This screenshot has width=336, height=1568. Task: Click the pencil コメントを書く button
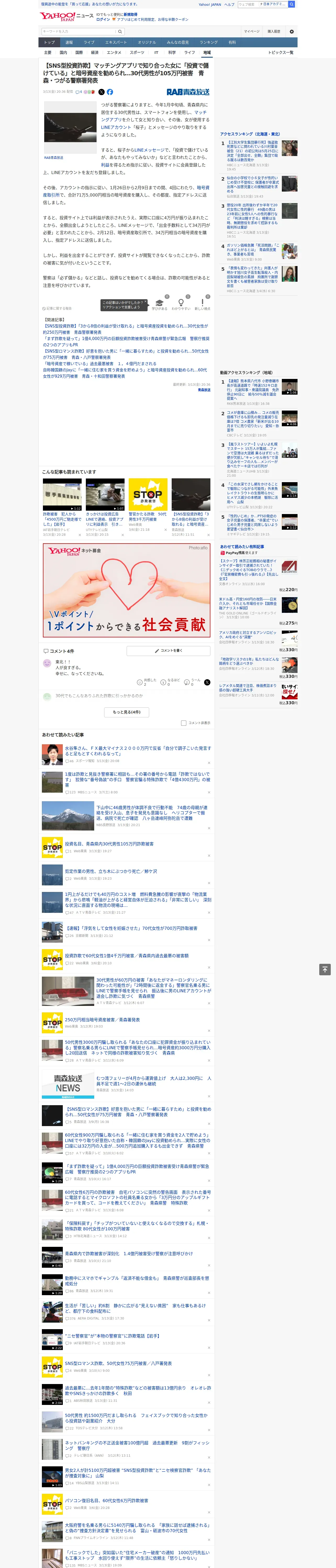[168, 651]
